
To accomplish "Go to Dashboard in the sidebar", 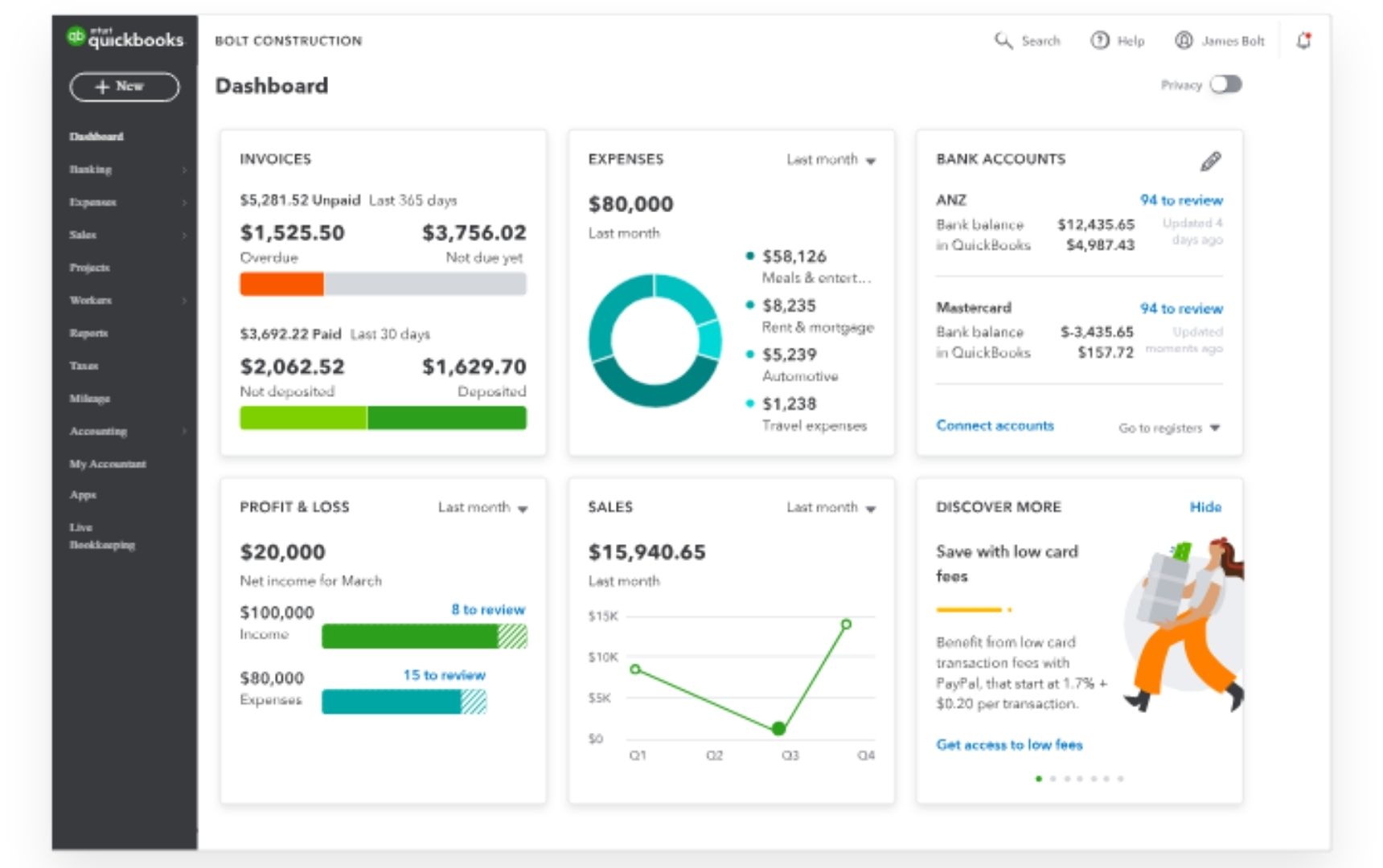I will (96, 137).
